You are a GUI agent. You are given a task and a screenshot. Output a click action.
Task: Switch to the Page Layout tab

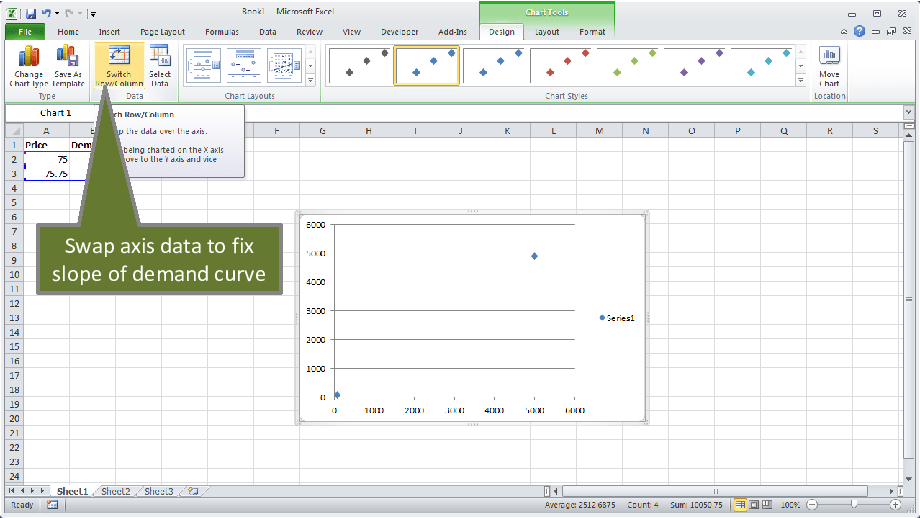click(163, 32)
